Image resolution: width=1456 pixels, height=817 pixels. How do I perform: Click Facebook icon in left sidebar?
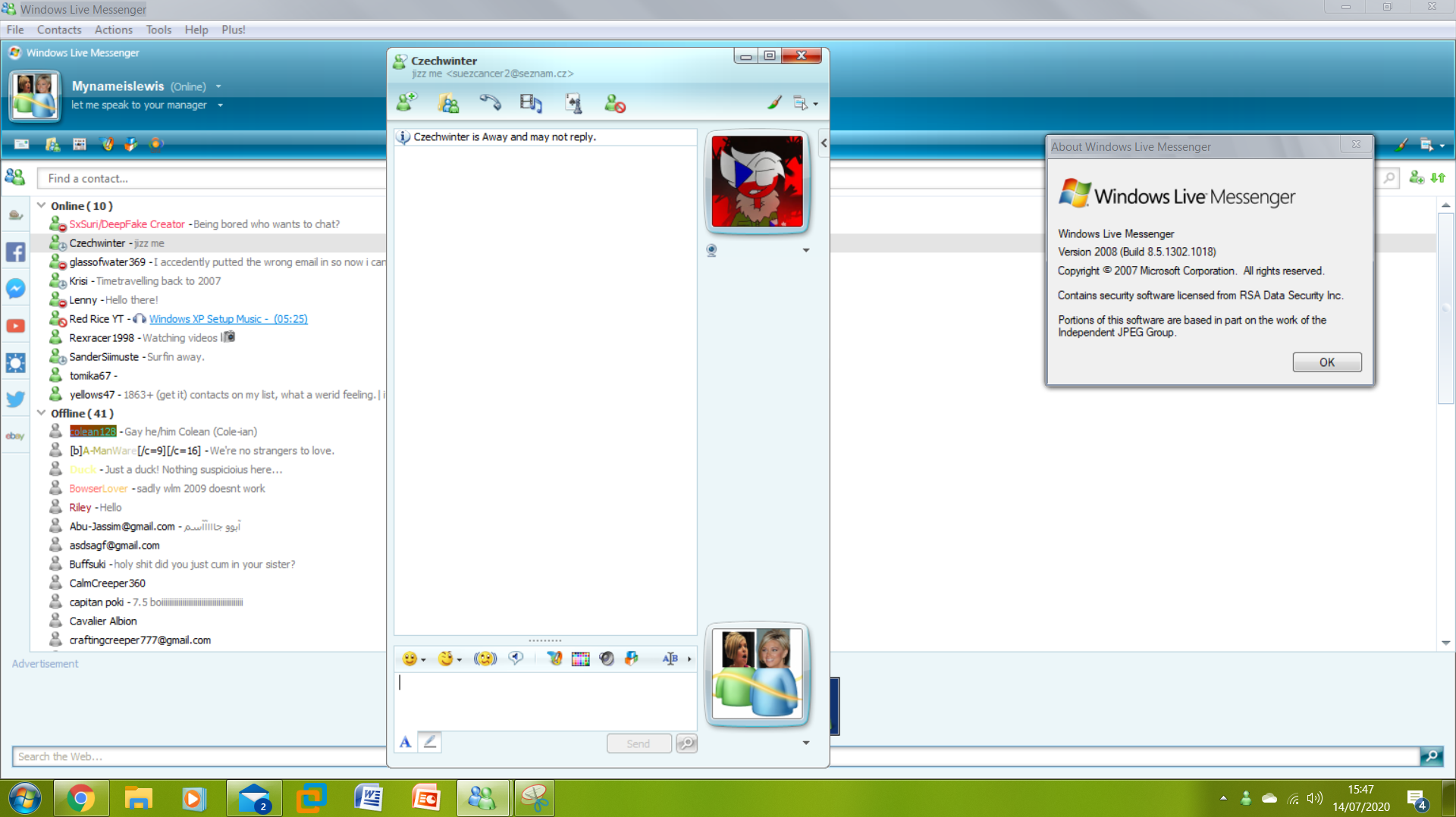(15, 252)
